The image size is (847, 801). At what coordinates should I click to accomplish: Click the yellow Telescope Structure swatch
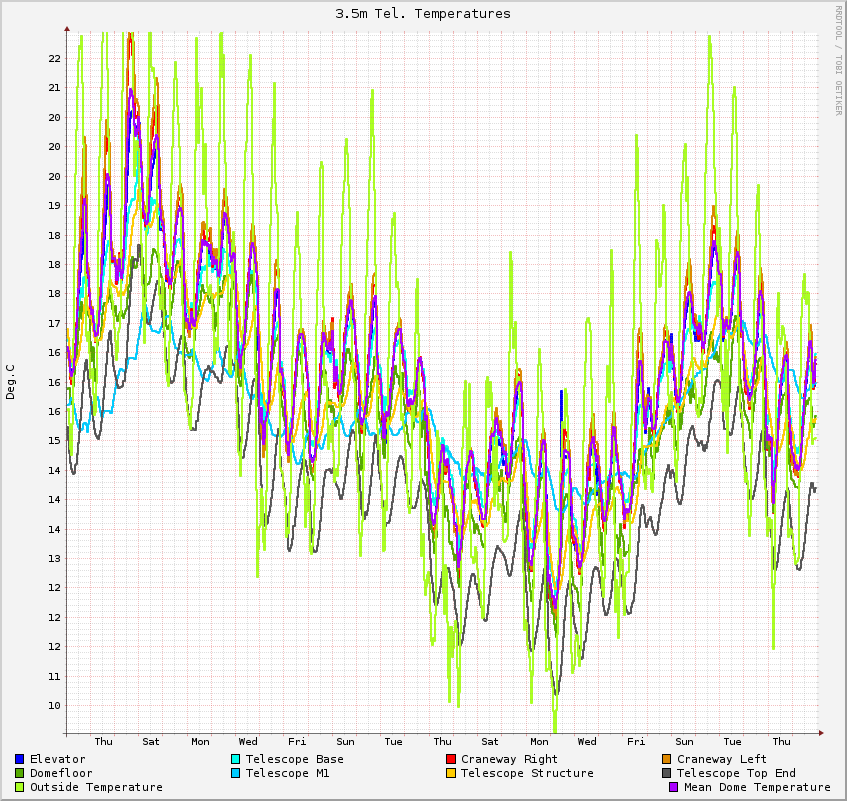pos(451,773)
